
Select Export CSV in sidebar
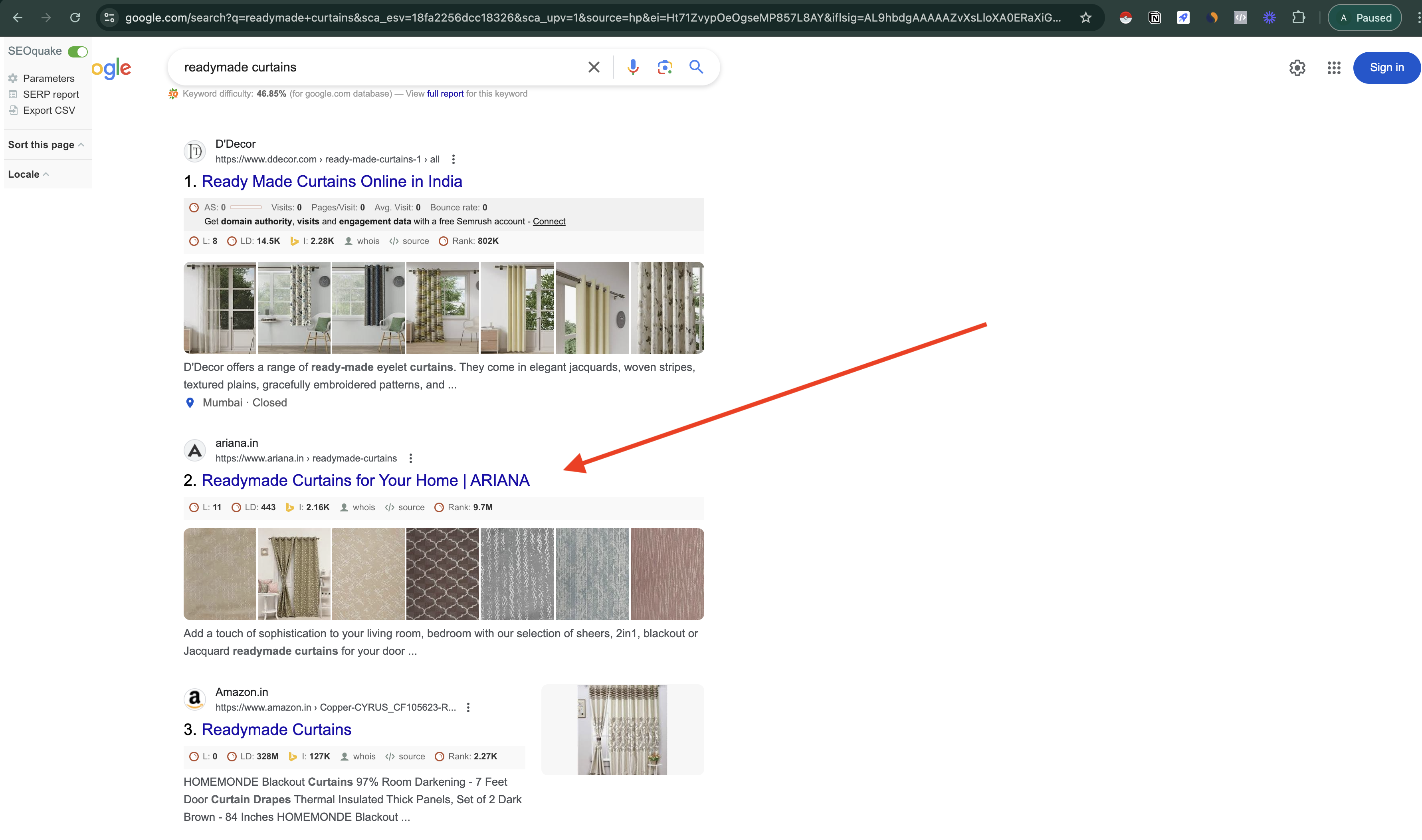click(x=49, y=110)
